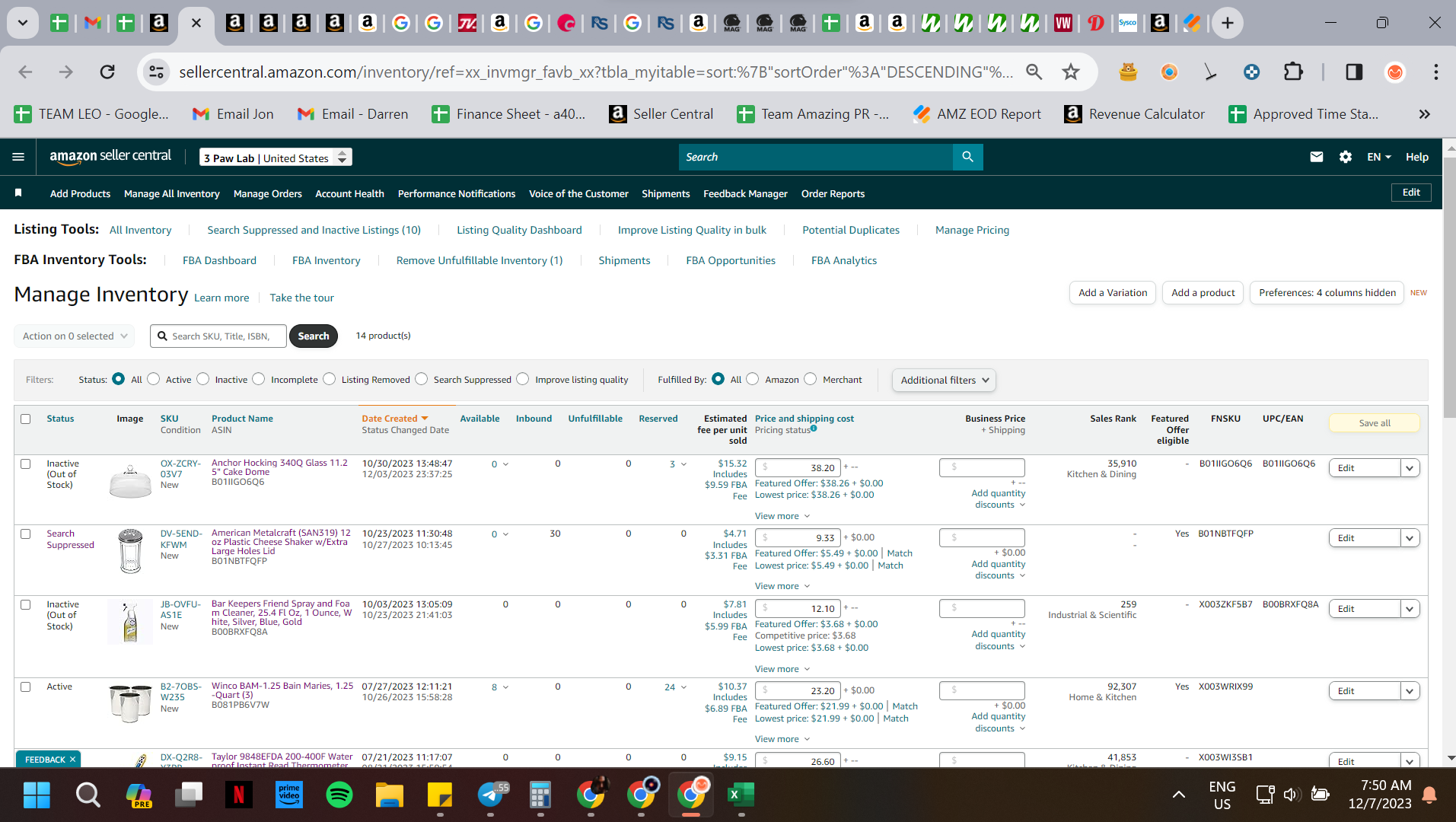
Task: Select the Listing Removed radio button
Action: point(330,379)
